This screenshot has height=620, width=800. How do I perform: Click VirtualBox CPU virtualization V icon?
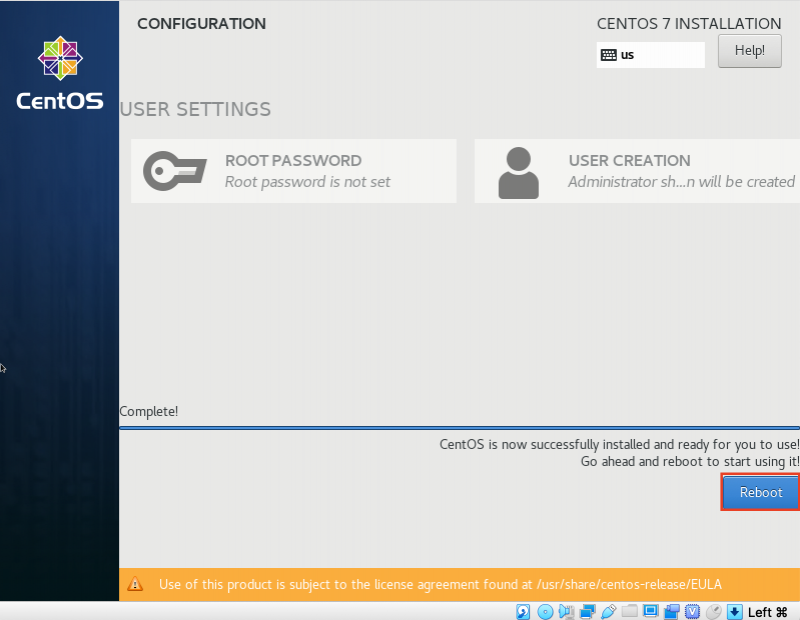pyautogui.click(x=692, y=611)
